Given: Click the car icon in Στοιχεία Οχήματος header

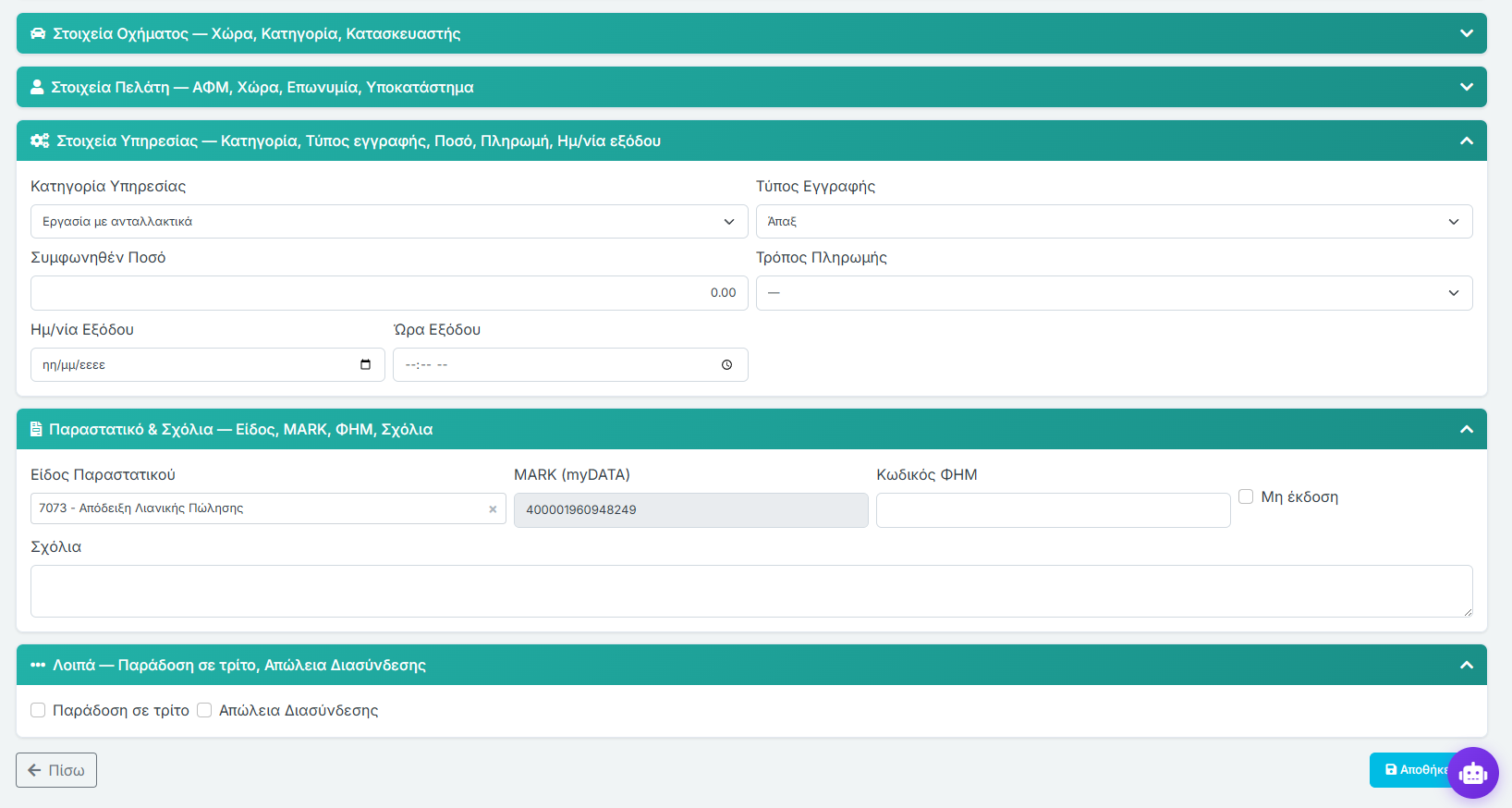Looking at the screenshot, I should 38,33.
